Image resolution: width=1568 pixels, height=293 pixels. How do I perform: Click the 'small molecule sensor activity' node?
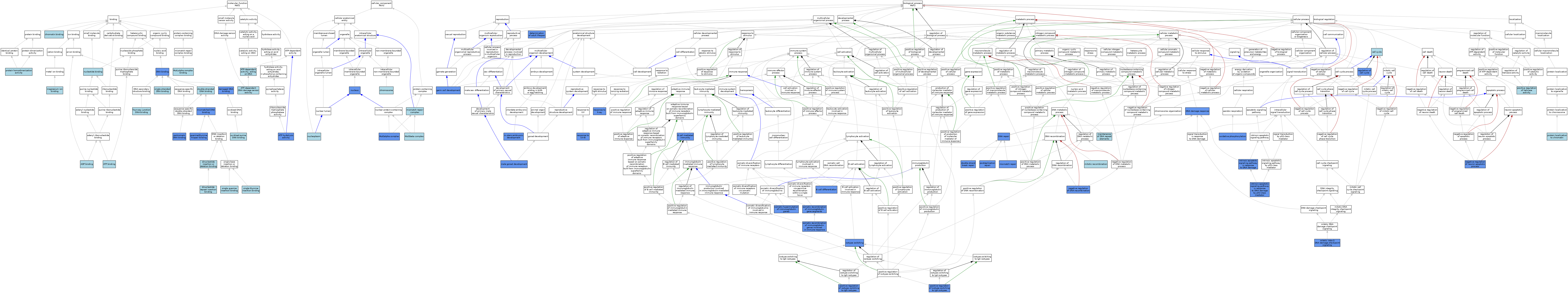(x=226, y=19)
